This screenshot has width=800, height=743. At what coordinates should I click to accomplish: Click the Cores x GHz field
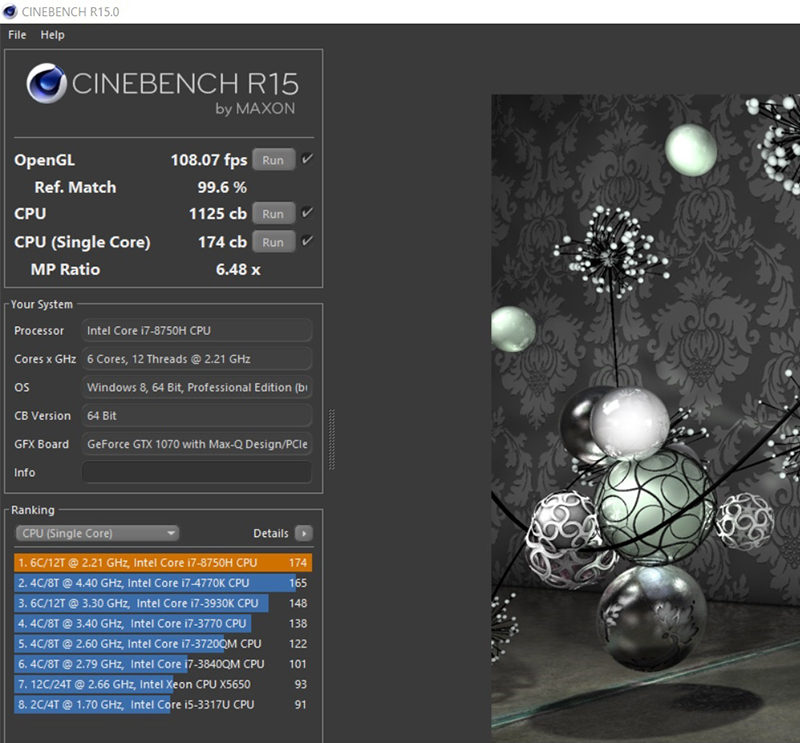tap(197, 359)
